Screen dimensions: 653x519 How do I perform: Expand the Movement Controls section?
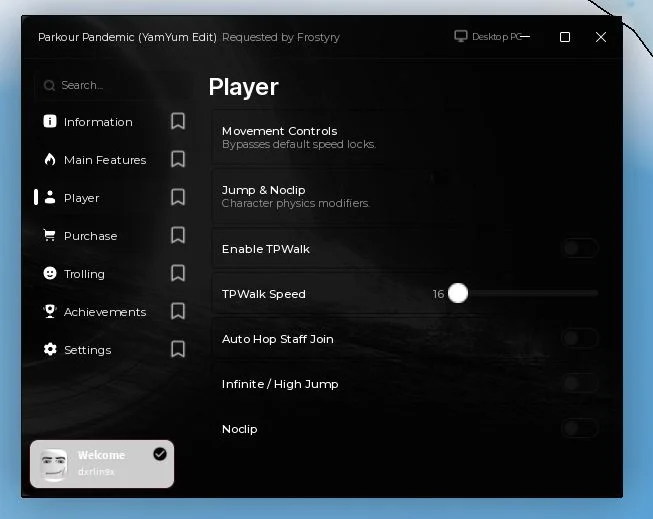[x=406, y=137]
